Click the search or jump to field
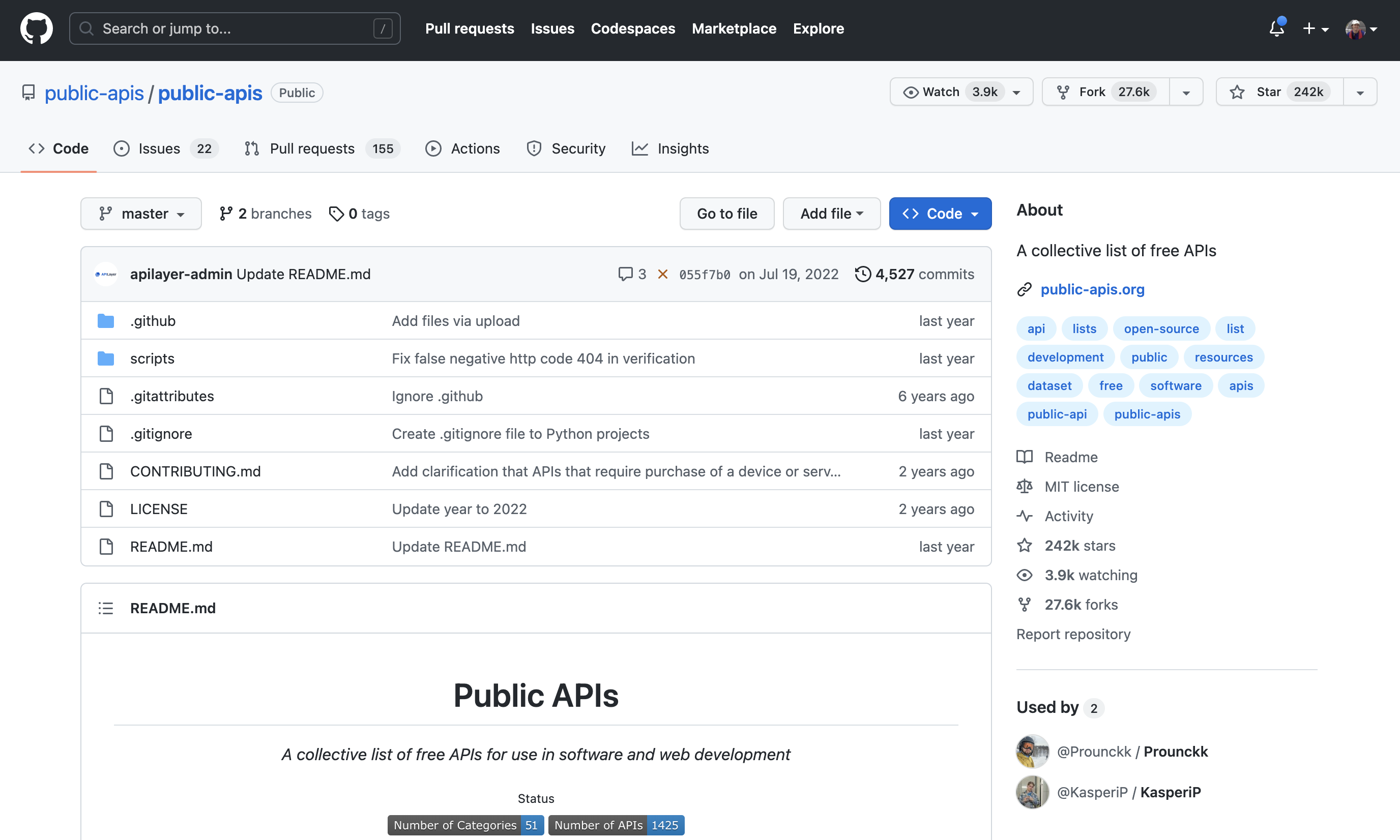Screen dimensions: 1400x840 pyautogui.click(x=235, y=28)
